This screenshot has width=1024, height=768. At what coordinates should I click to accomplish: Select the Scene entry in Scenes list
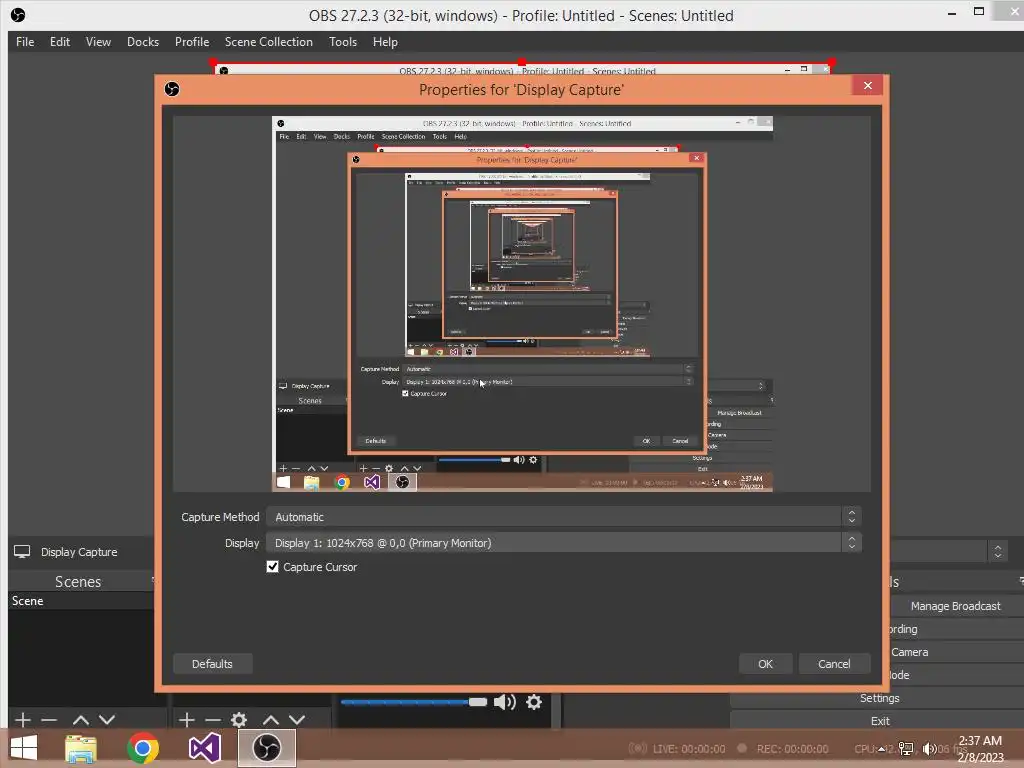81,601
